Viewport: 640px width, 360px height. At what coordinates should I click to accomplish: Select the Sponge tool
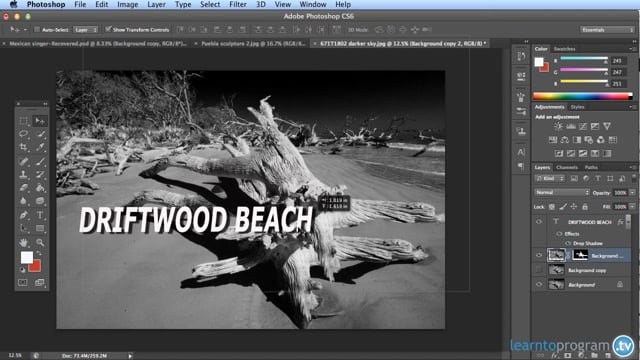[40, 201]
